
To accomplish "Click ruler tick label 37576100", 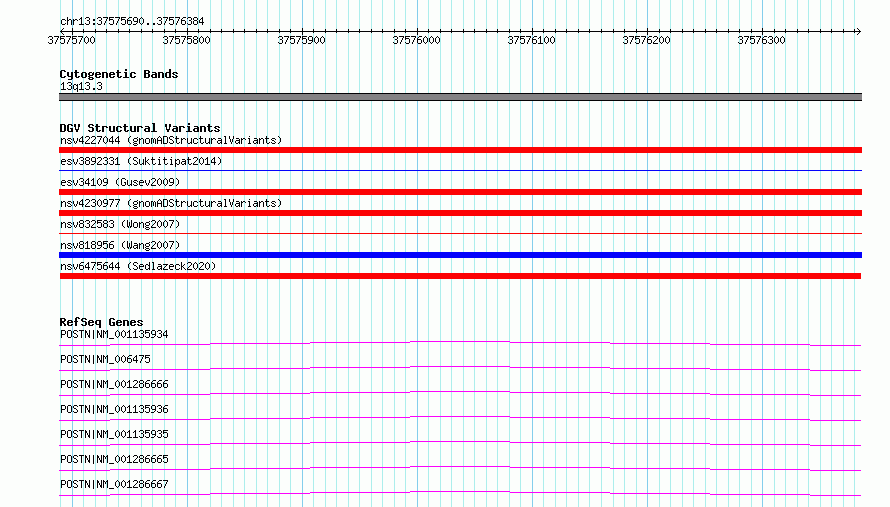I will click(x=531, y=40).
